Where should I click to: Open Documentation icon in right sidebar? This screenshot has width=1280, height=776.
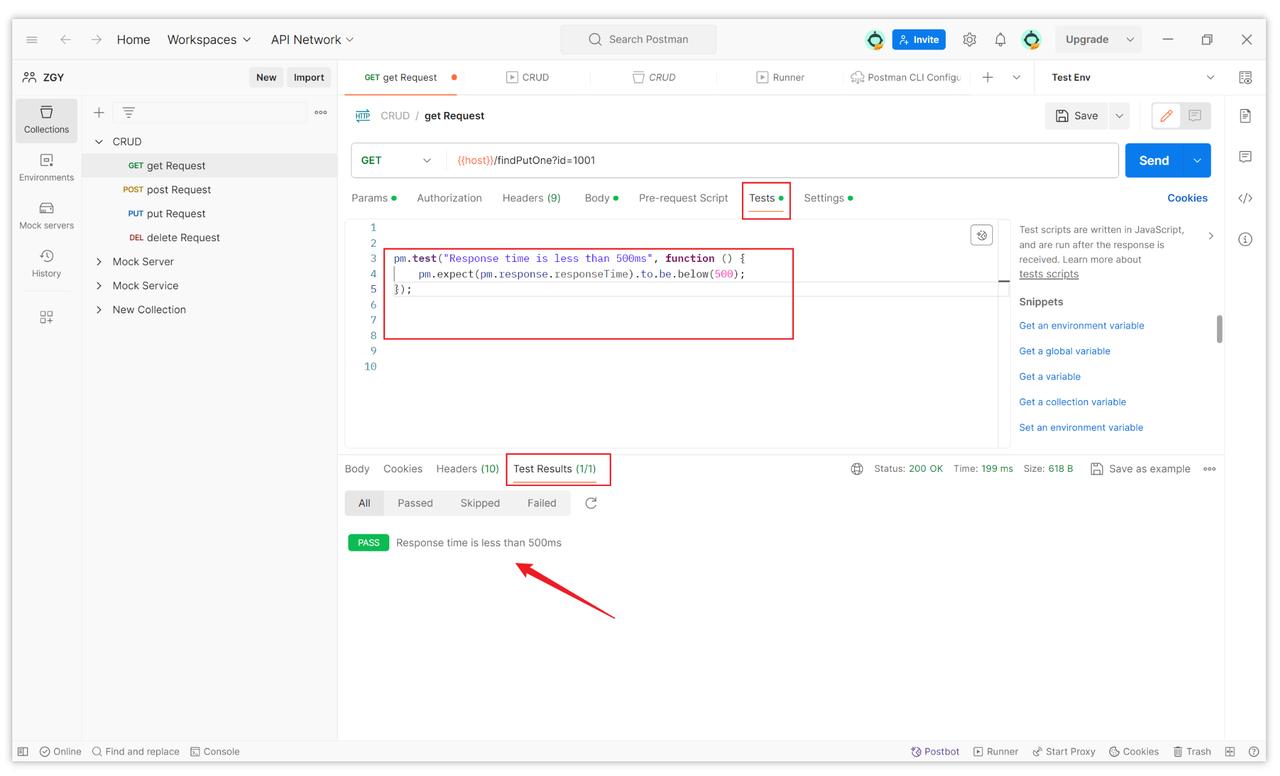(1245, 116)
